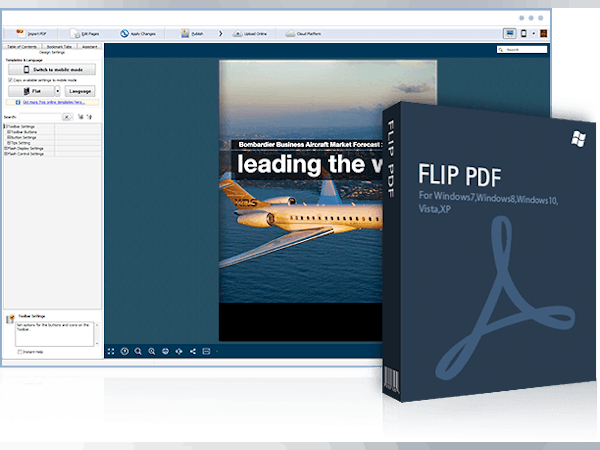600x450 pixels.
Task: Expand the Flash Display Settings node
Action: (6, 148)
